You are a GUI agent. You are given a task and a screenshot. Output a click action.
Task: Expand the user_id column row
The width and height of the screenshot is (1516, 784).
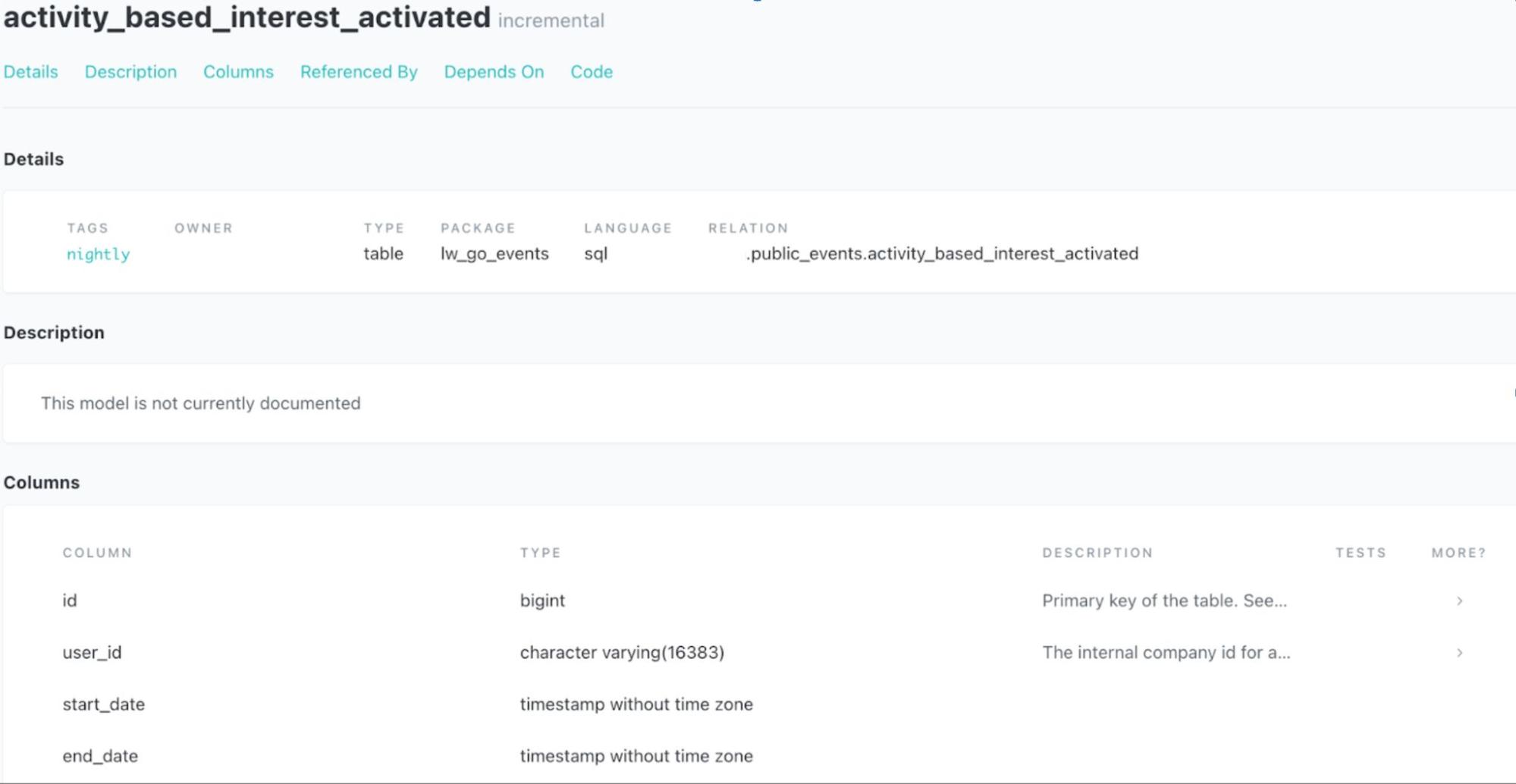pyautogui.click(x=1460, y=652)
